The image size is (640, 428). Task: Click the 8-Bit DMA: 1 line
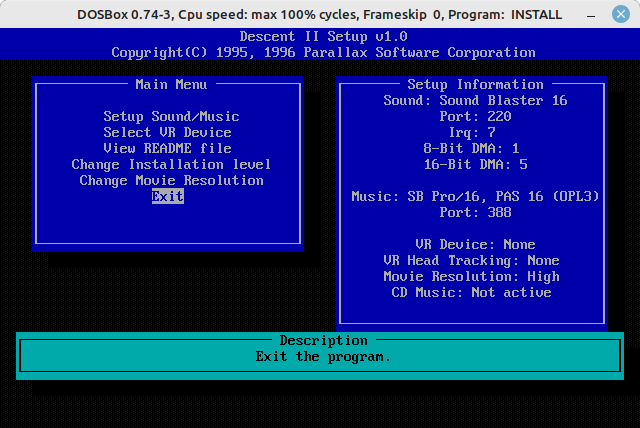click(471, 149)
